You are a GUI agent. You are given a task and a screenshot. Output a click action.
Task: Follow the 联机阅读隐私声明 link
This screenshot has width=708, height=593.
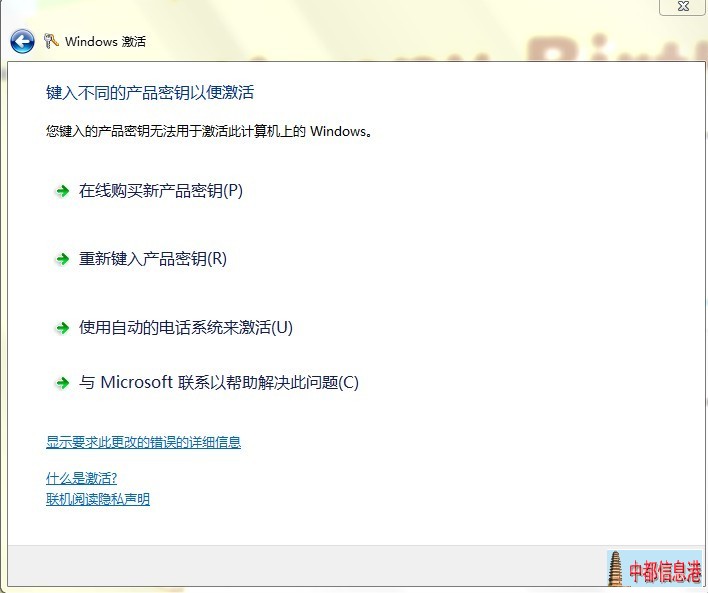pos(97,499)
